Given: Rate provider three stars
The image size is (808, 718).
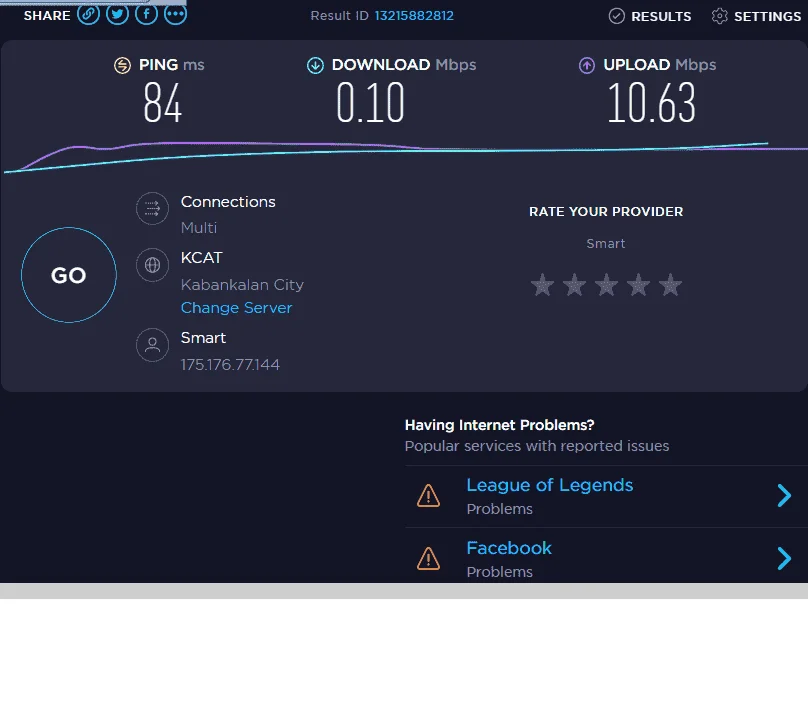Looking at the screenshot, I should (x=606, y=285).
